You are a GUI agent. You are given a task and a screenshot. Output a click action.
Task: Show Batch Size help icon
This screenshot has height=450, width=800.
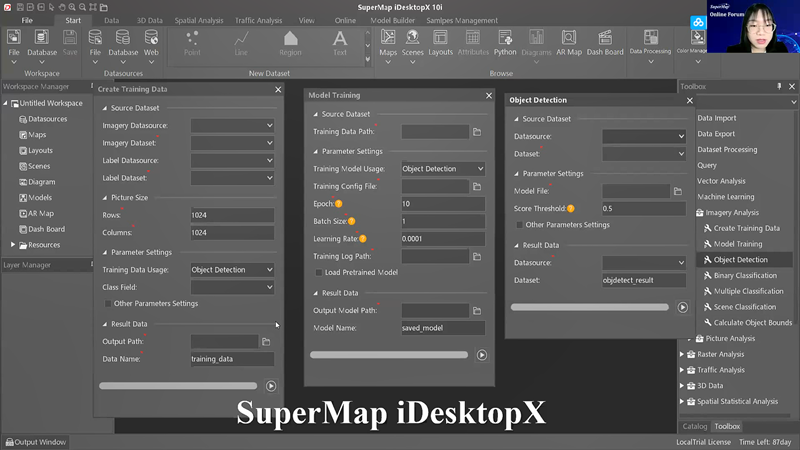pos(352,221)
